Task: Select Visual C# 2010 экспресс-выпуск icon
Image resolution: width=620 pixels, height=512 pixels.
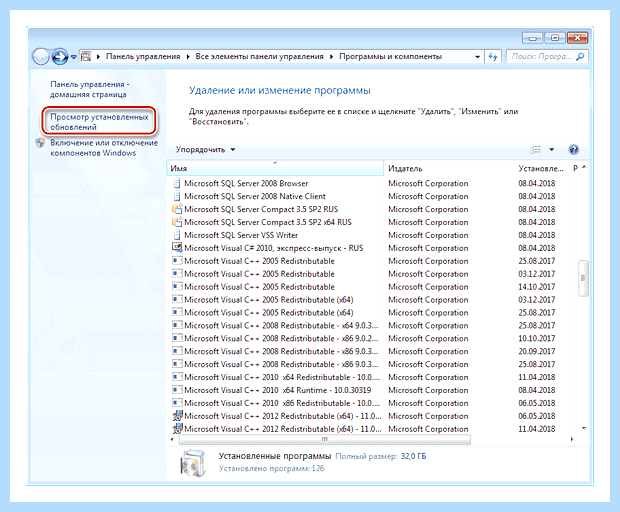Action: click(177, 248)
